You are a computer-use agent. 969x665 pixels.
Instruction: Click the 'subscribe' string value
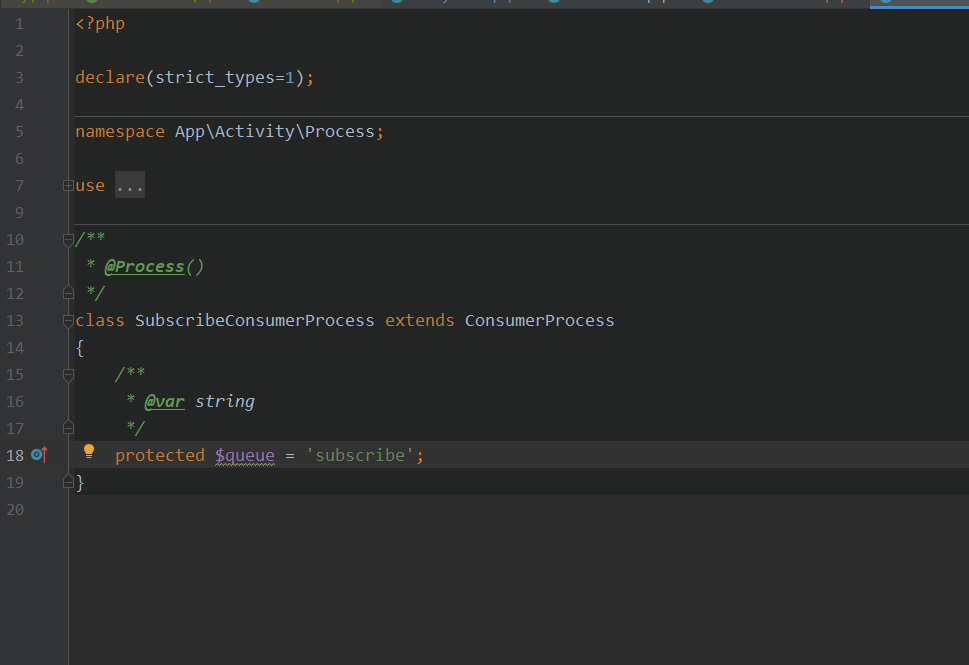click(x=360, y=455)
